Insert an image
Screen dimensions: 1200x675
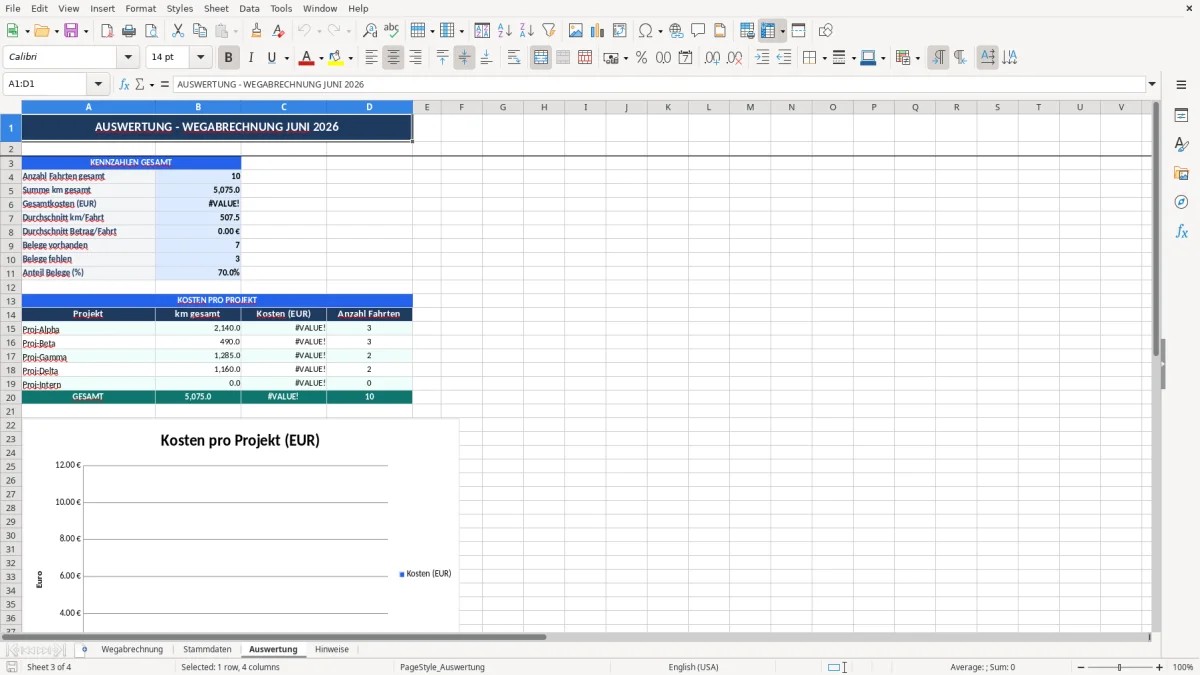[x=575, y=31]
